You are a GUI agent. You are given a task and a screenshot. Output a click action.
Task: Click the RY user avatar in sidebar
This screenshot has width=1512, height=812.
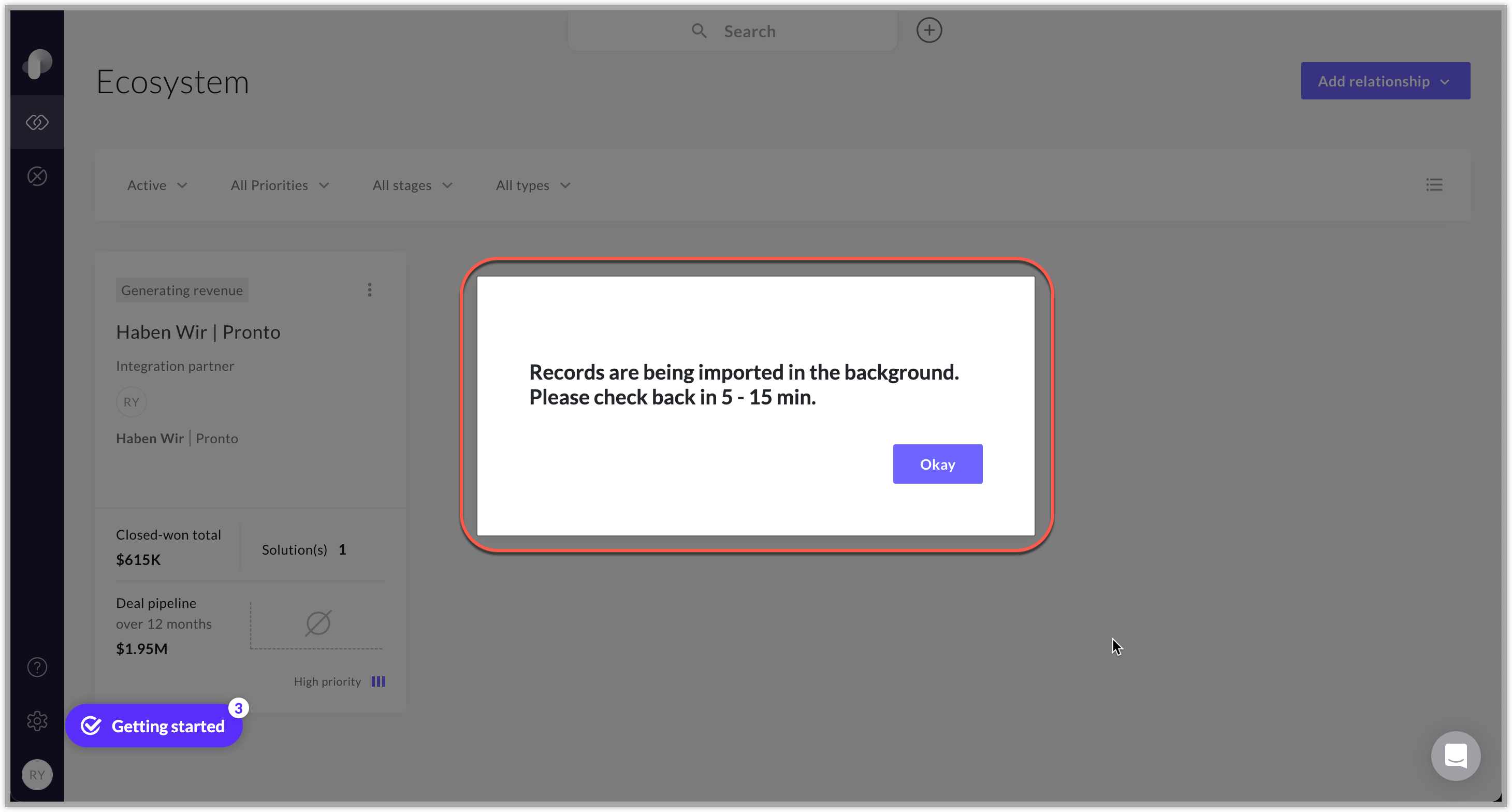pos(37,774)
